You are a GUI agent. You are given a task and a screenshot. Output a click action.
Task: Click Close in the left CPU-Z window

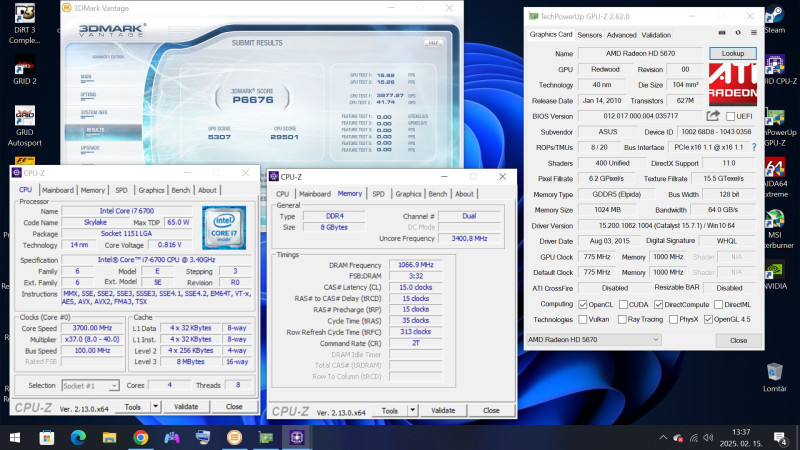234,407
